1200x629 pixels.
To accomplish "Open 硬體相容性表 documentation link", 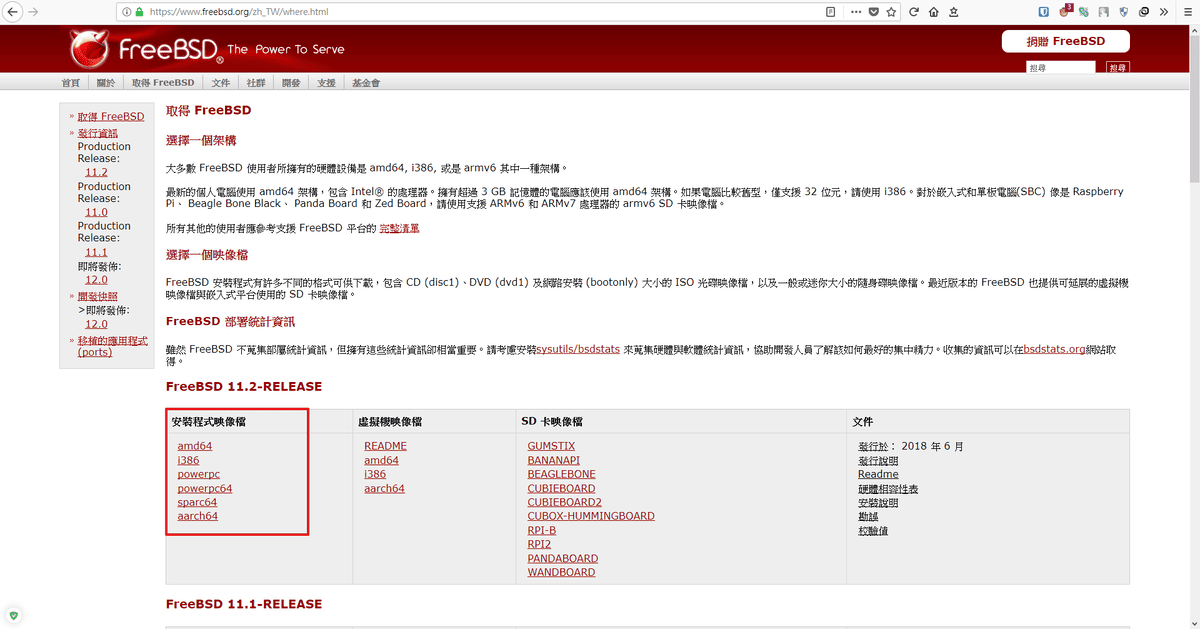I will click(888, 488).
